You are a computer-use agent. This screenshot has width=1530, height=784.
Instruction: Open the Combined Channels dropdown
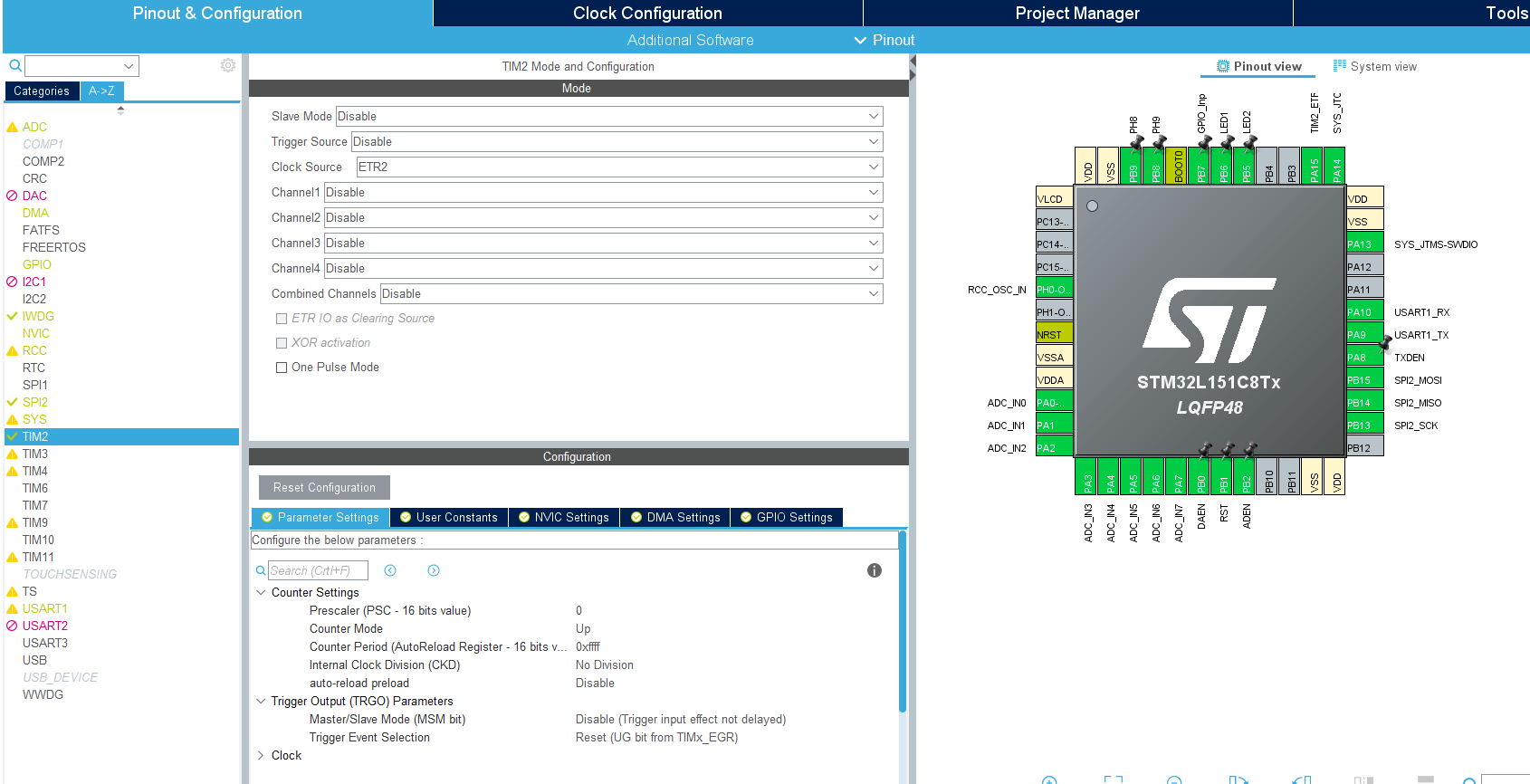click(631, 293)
